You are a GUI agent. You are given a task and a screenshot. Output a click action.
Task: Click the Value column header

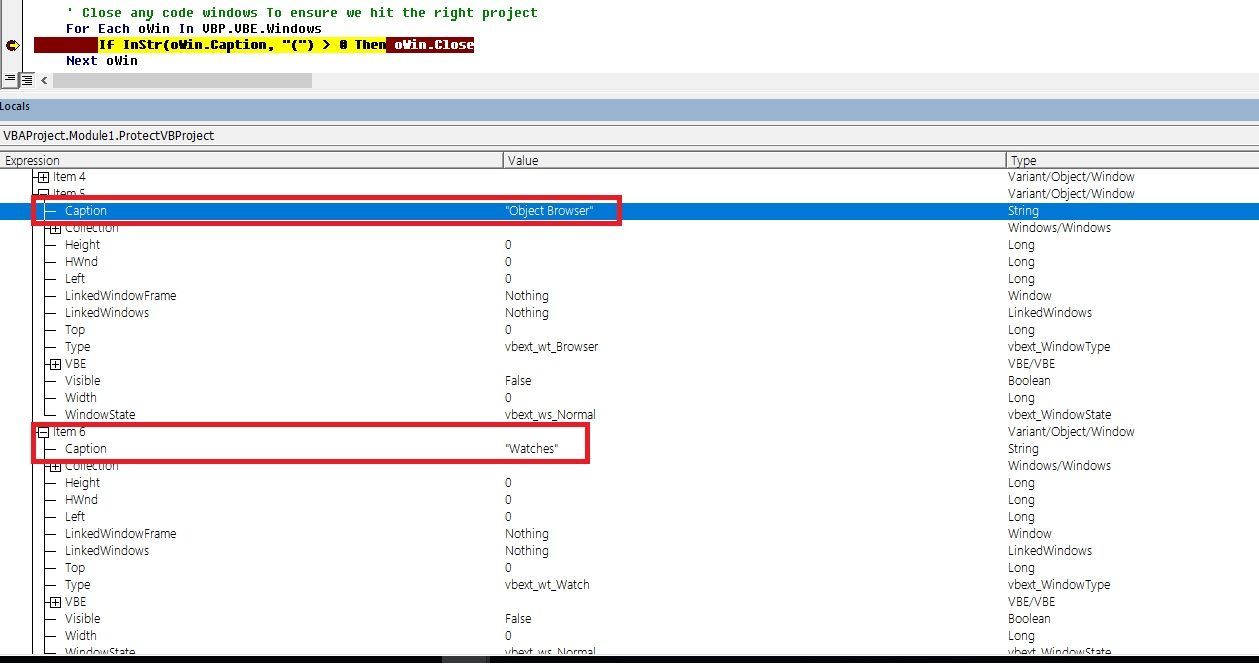pos(755,160)
